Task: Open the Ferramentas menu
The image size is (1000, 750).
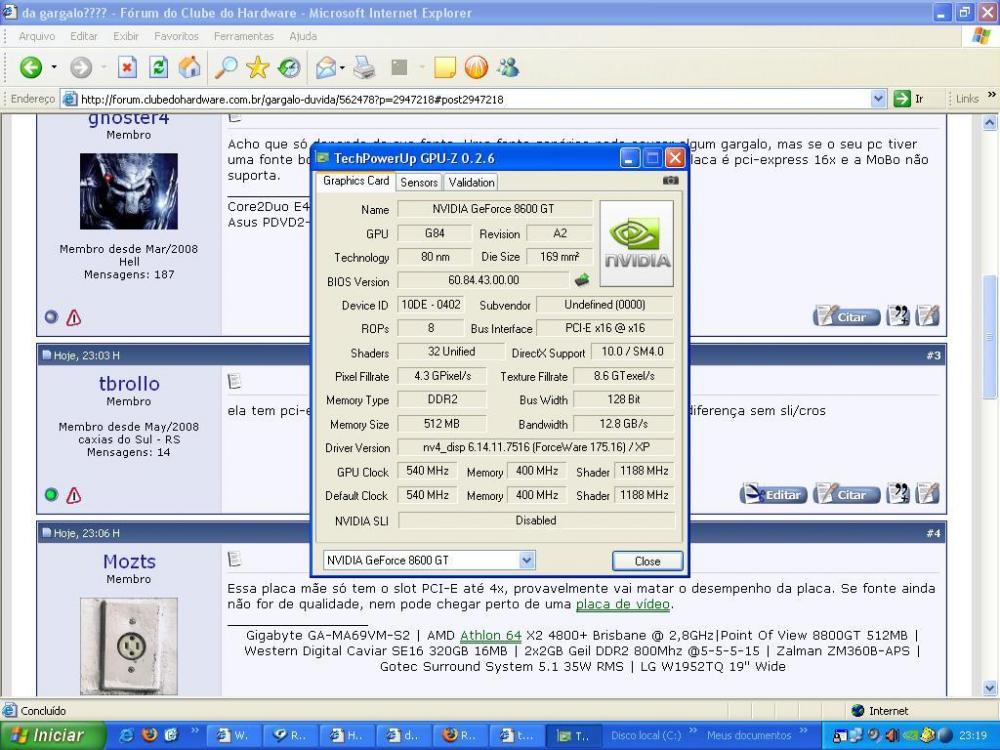Action: pos(243,36)
